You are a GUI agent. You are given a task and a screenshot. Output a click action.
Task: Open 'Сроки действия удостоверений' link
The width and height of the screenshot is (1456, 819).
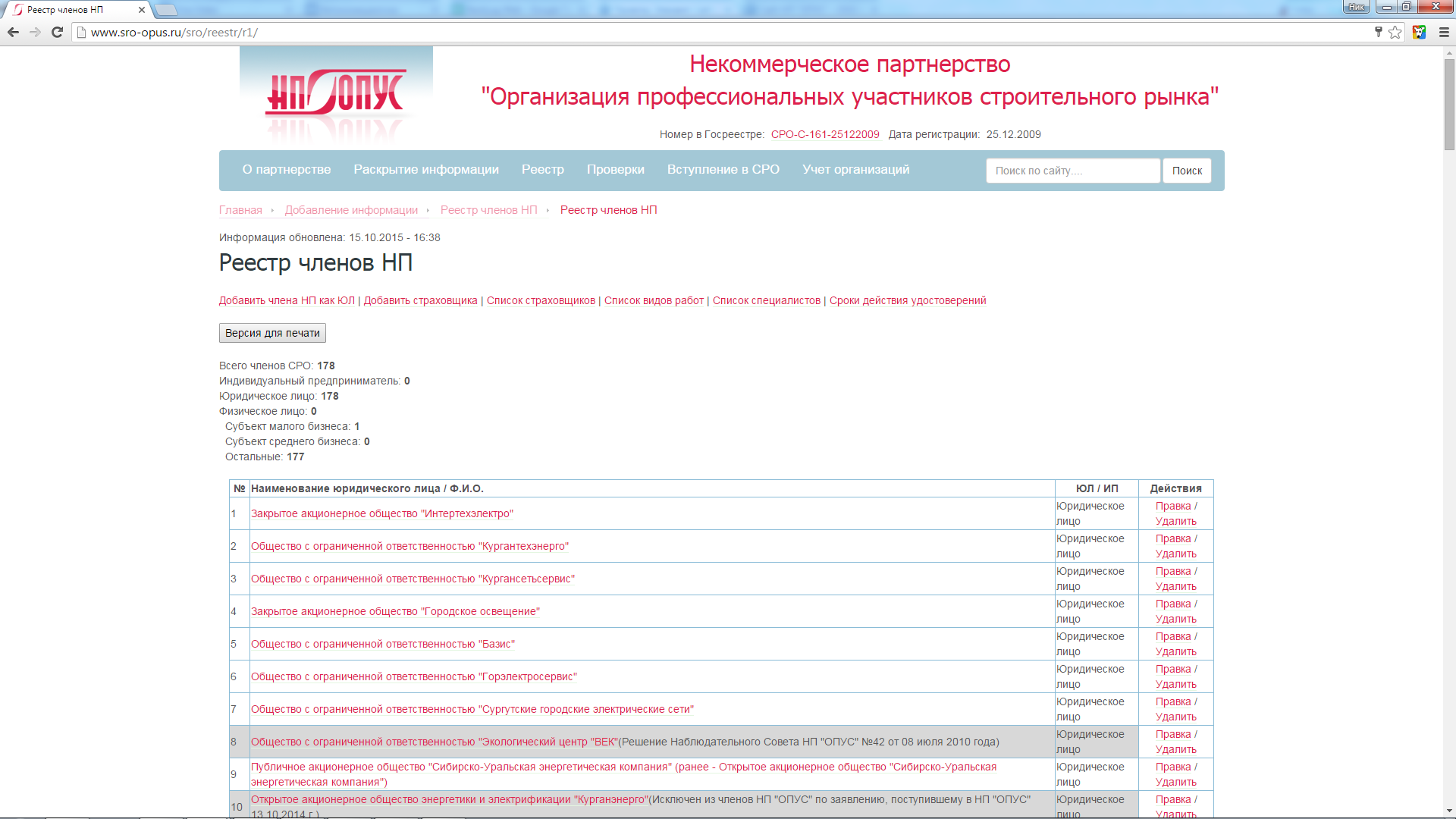[x=908, y=301]
